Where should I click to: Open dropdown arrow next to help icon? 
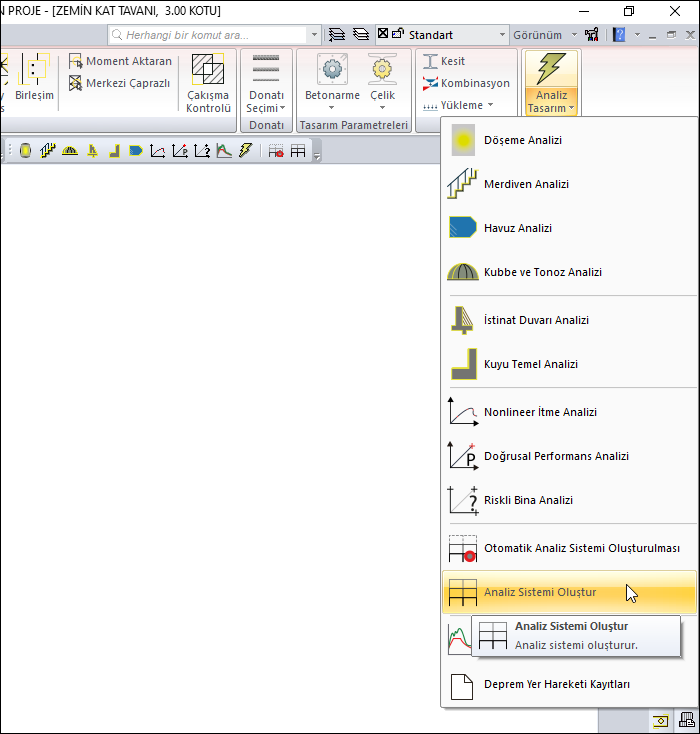click(637, 35)
